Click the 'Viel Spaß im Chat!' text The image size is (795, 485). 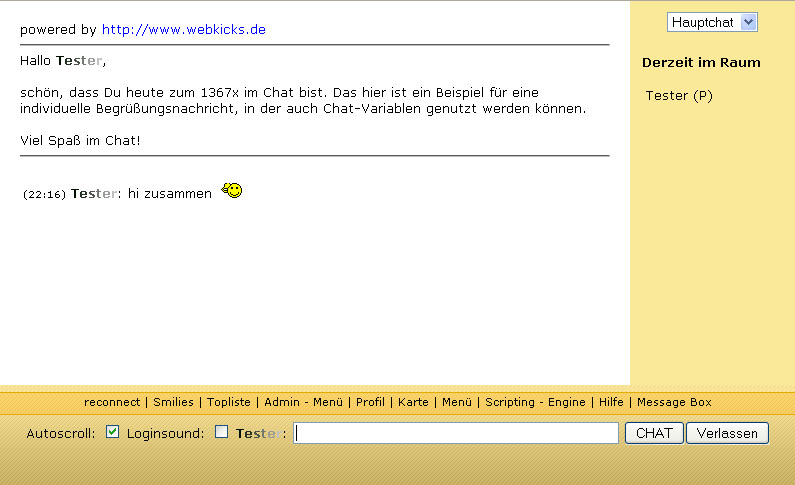80,140
